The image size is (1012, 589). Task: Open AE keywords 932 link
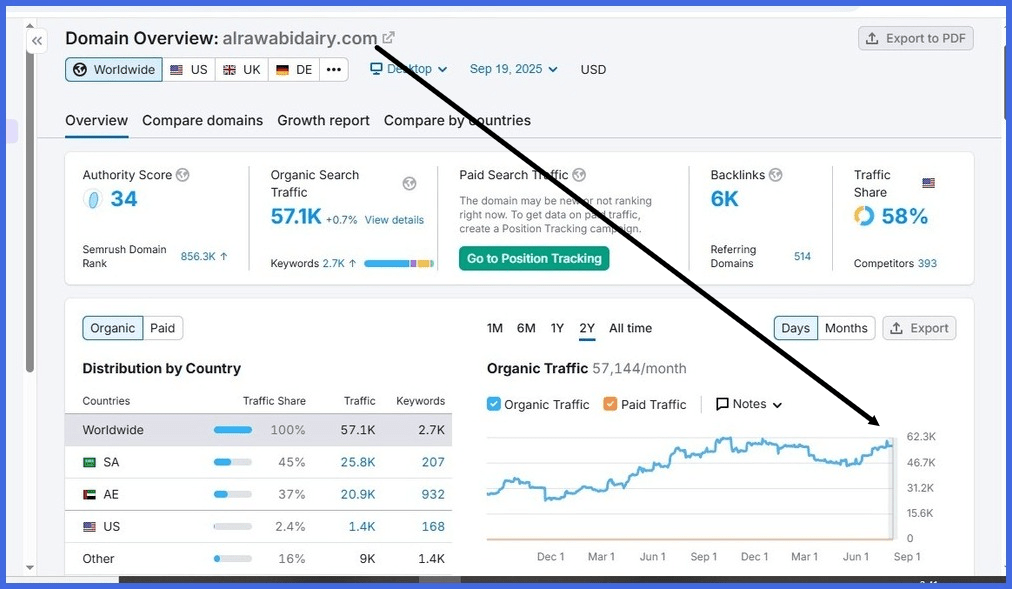click(433, 495)
